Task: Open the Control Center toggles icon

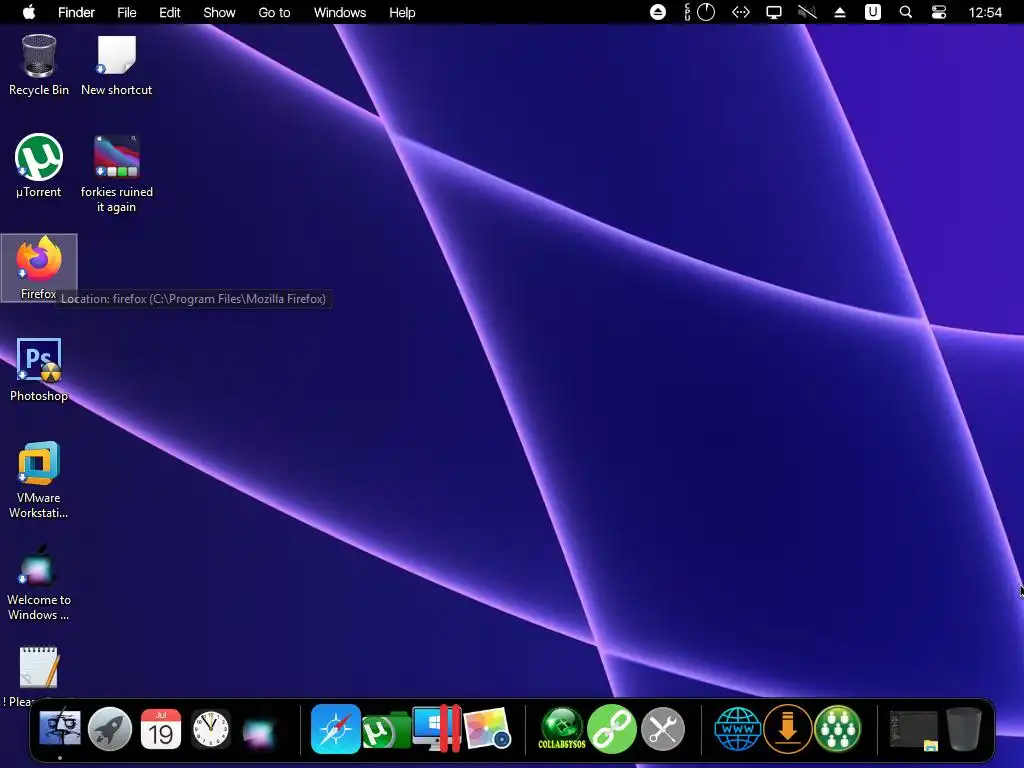Action: pyautogui.click(x=938, y=12)
